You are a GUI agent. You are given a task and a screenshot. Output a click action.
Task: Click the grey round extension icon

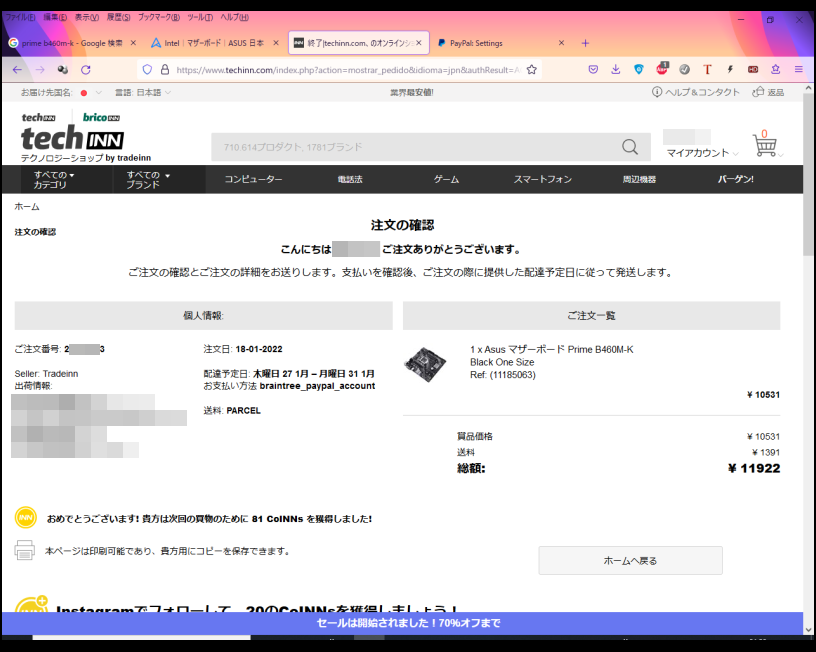tap(684, 70)
